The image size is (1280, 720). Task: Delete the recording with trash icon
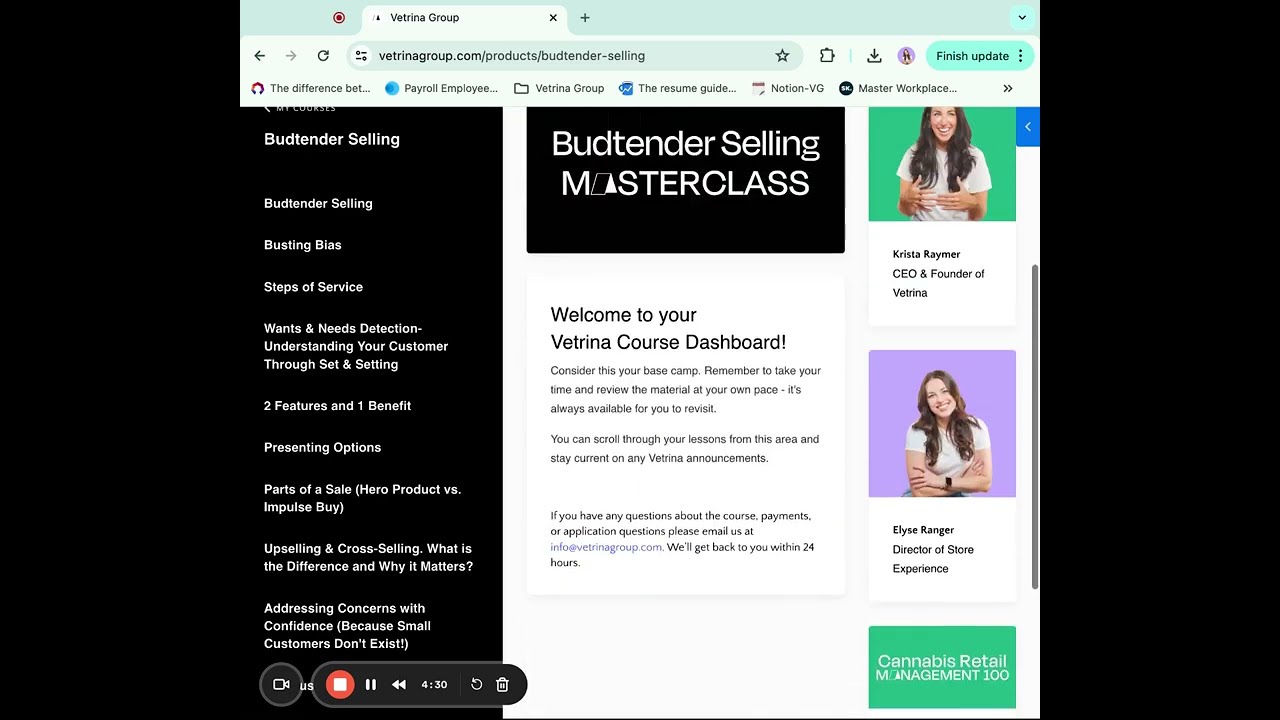click(503, 684)
